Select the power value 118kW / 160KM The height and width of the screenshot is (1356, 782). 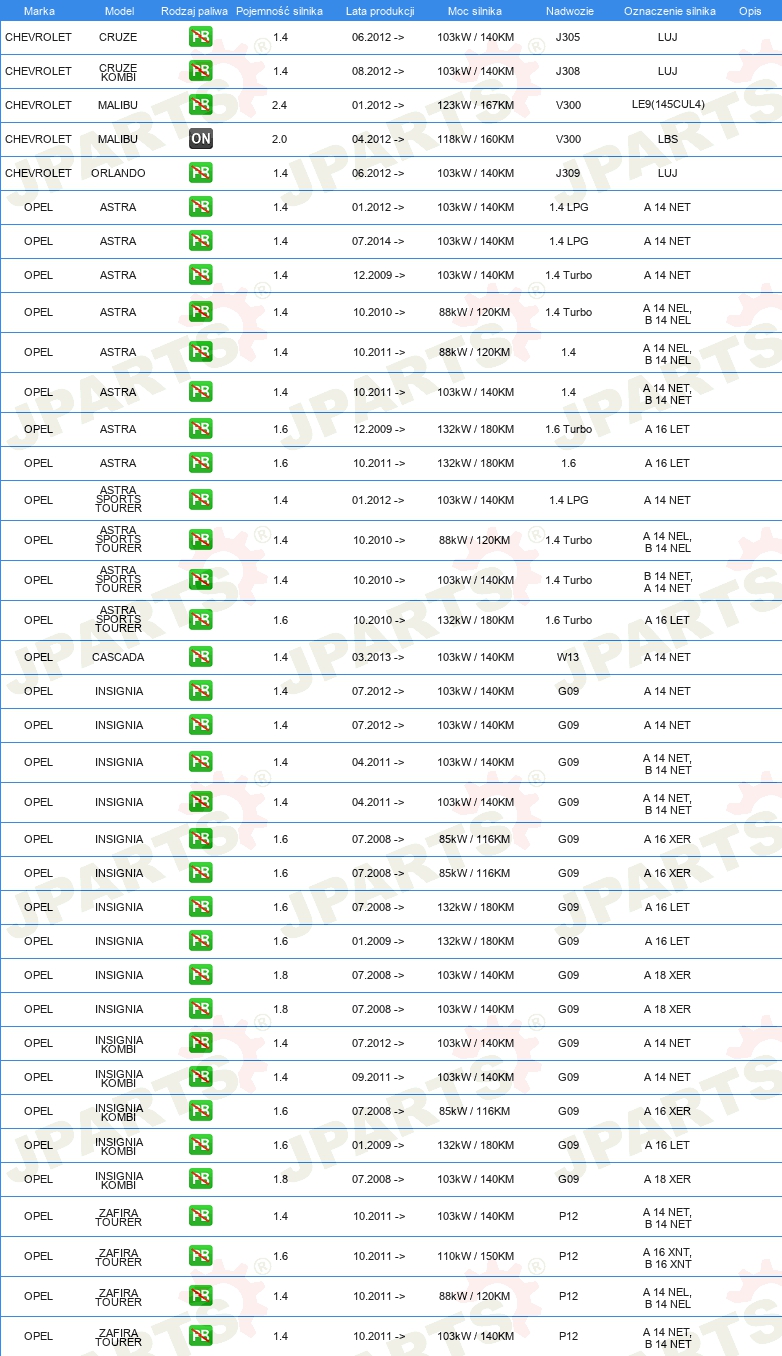coord(476,139)
